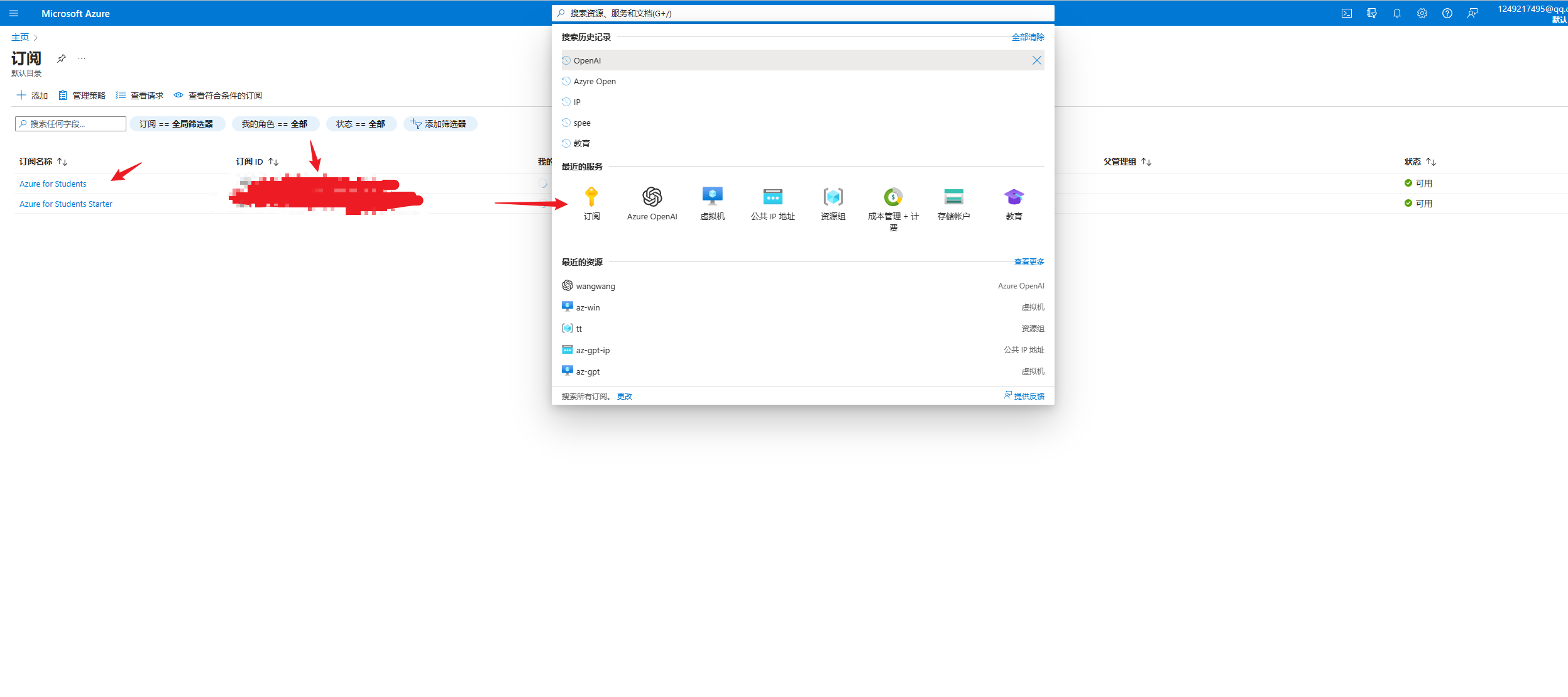Open the 教育 graduation cap icon
This screenshot has width=1568, height=697.
tap(1014, 197)
